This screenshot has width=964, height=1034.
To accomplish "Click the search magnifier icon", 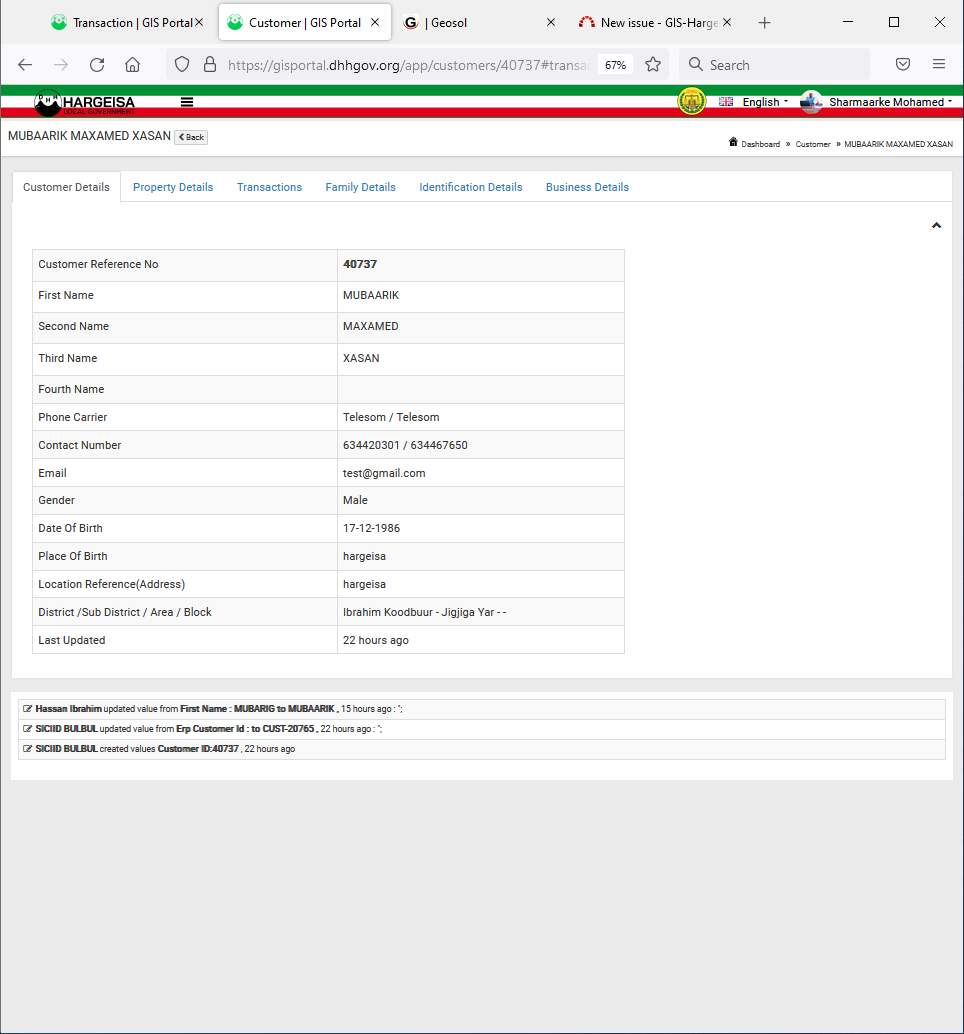I will click(696, 65).
